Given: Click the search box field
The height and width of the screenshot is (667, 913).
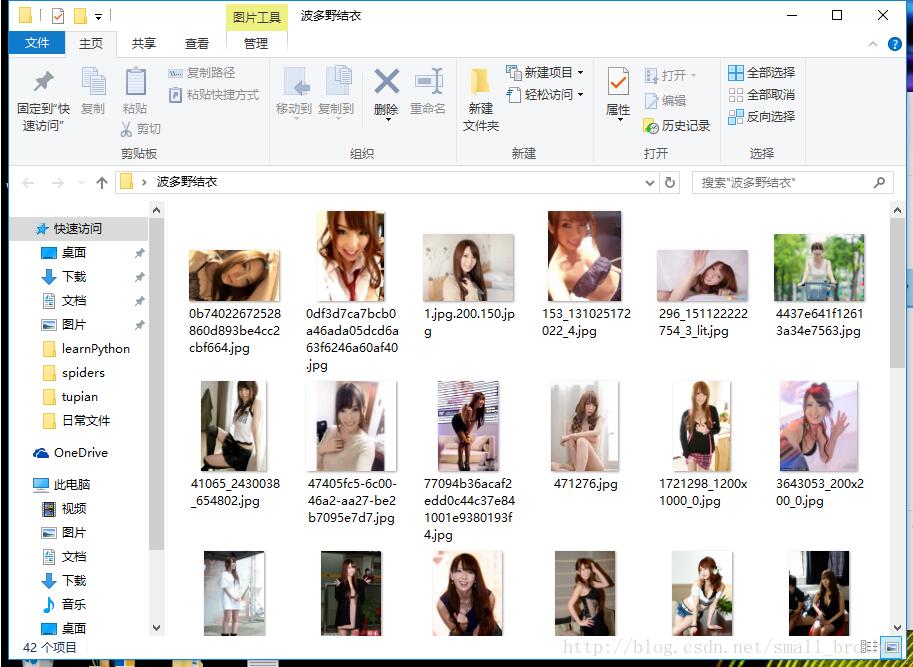Looking at the screenshot, I should point(792,183).
